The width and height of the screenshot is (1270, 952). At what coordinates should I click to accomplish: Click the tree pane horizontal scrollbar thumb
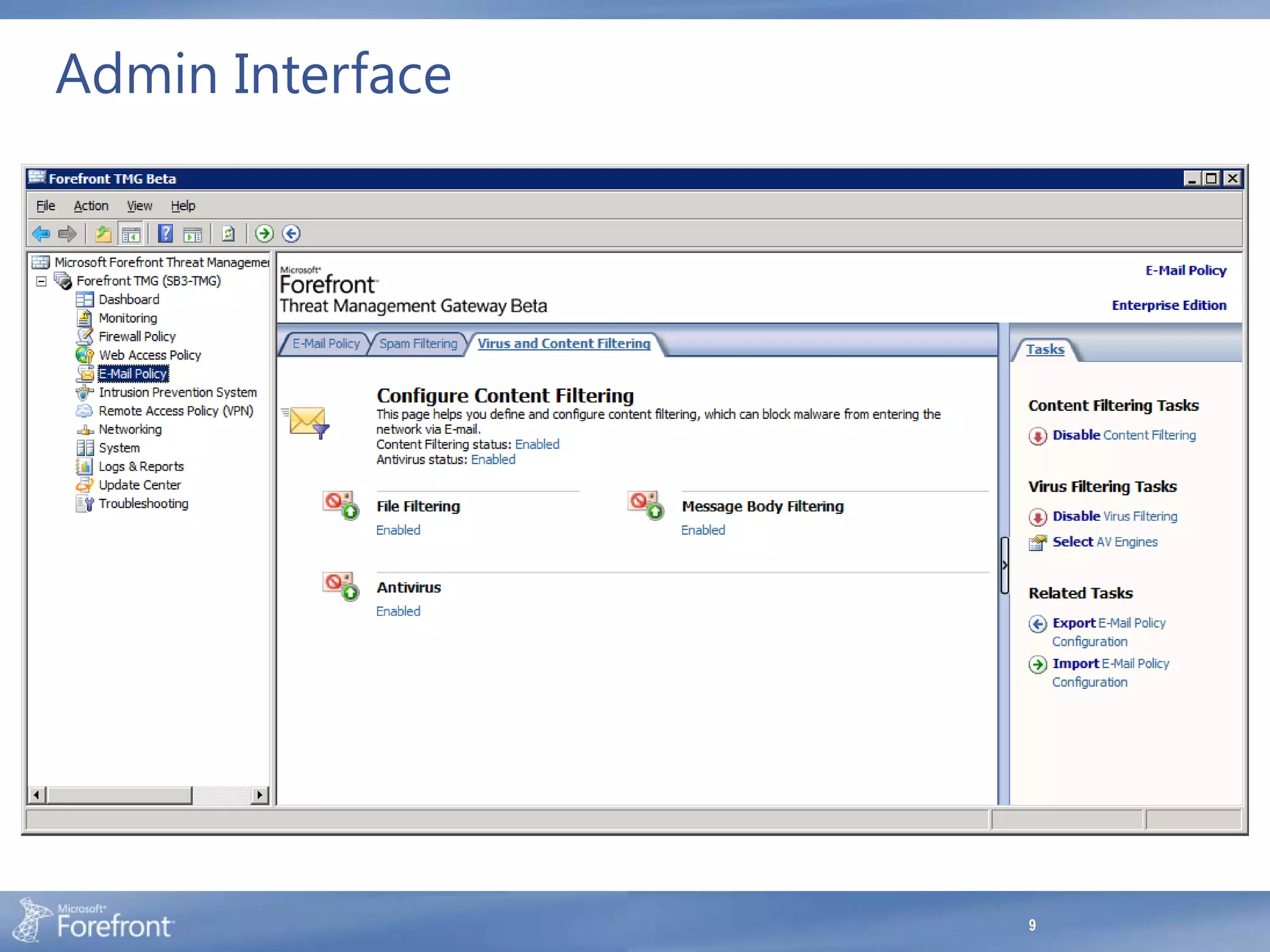120,795
